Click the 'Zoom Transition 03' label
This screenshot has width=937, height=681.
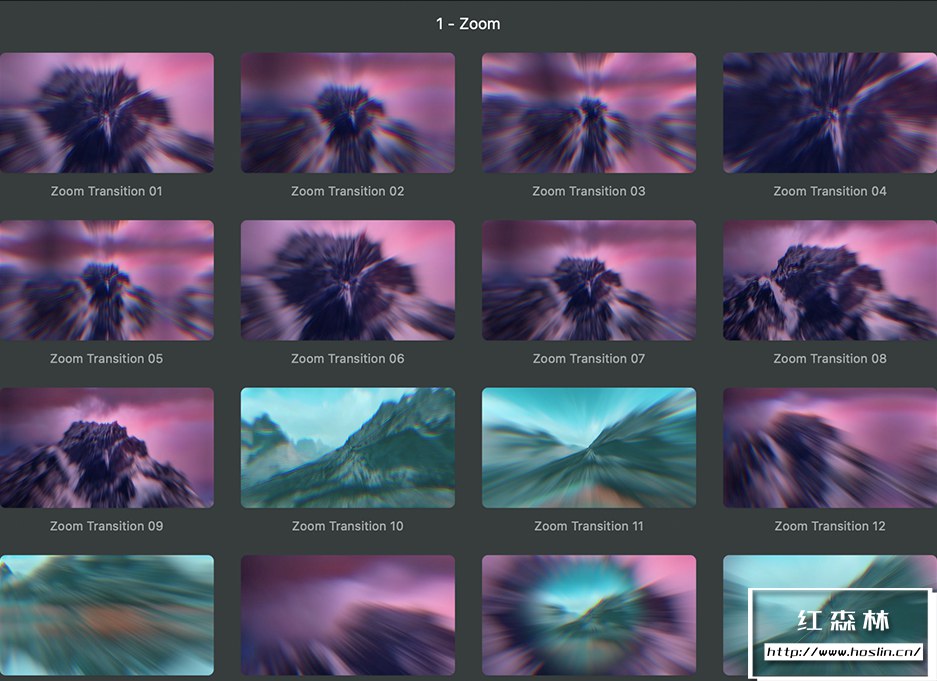[589, 191]
